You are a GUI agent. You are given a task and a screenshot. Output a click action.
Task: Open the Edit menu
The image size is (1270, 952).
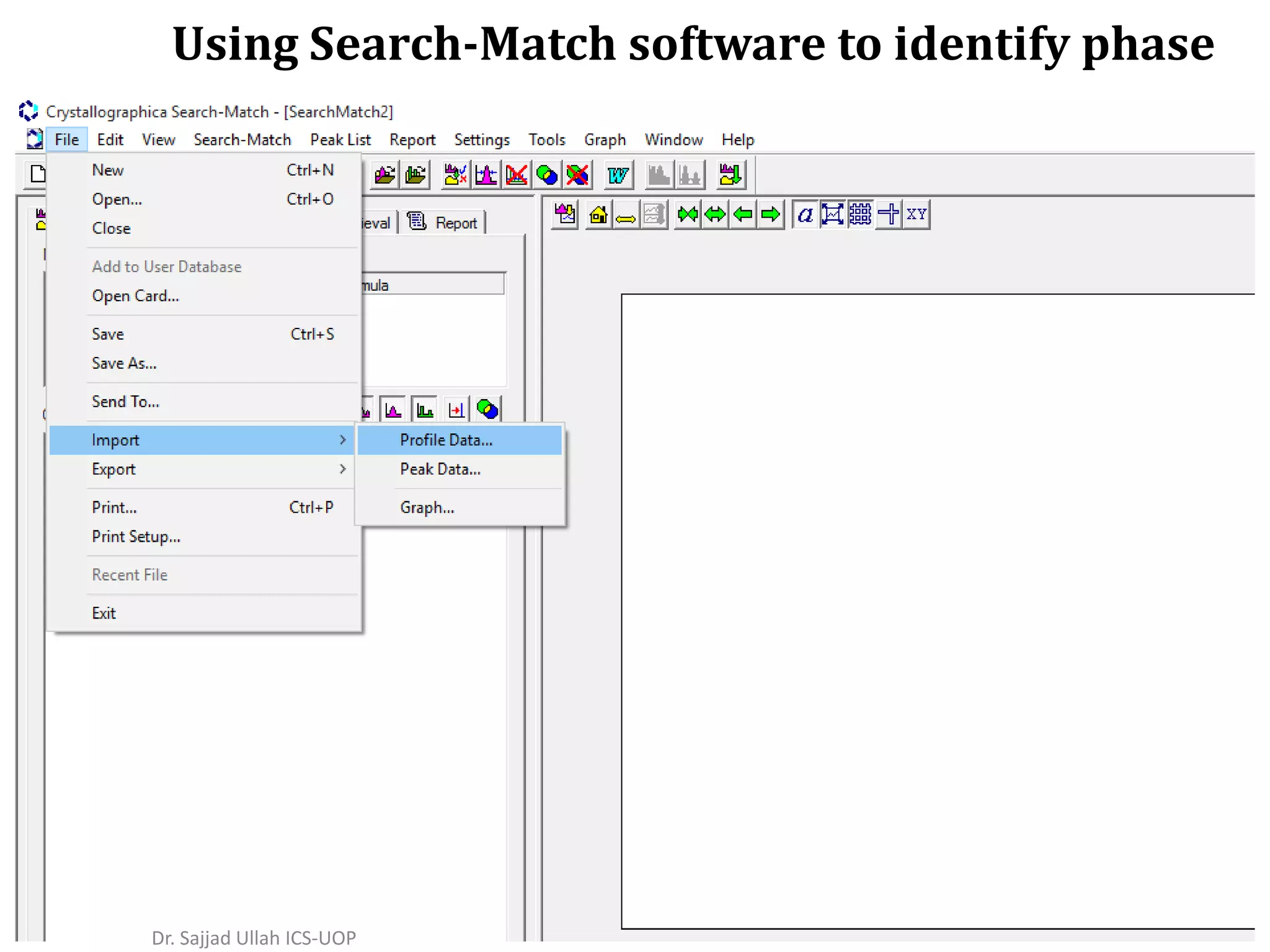110,139
